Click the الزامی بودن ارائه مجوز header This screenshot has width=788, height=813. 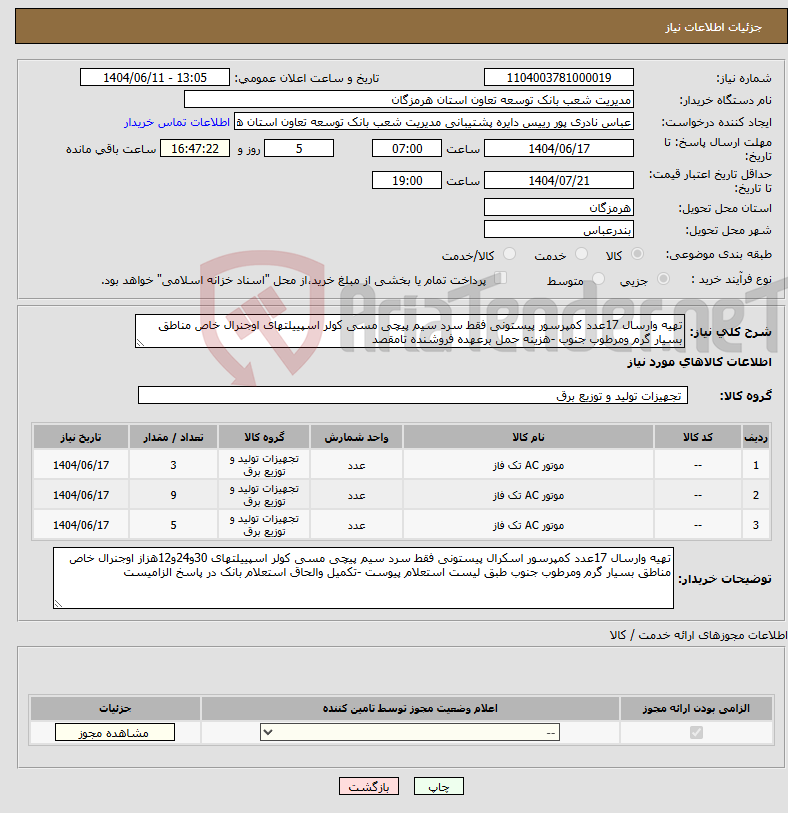[696, 708]
